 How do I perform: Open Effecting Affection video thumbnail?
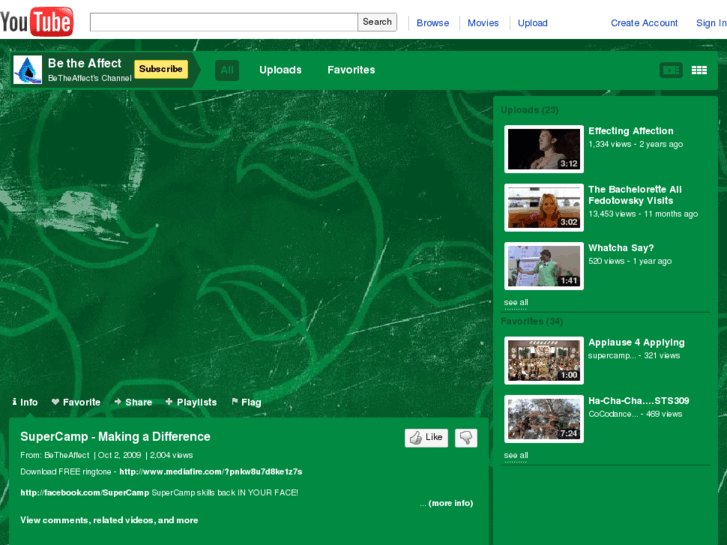pos(544,149)
